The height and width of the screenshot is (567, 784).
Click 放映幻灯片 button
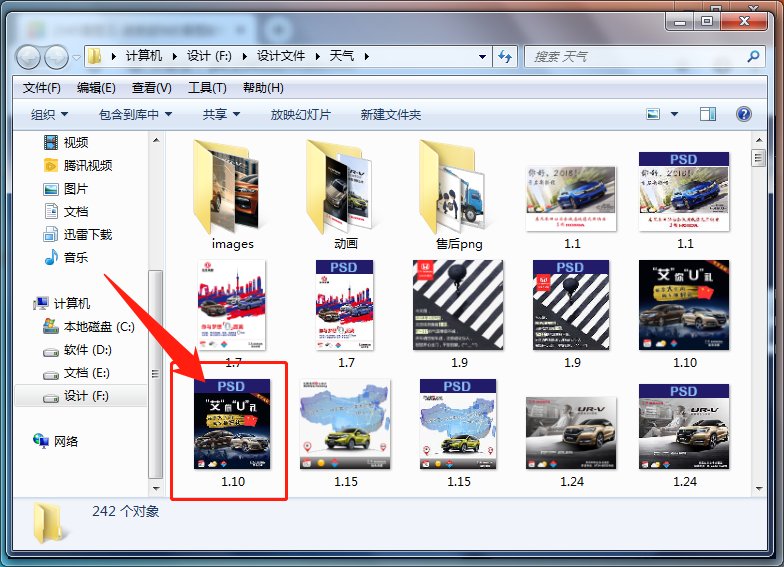tap(300, 114)
